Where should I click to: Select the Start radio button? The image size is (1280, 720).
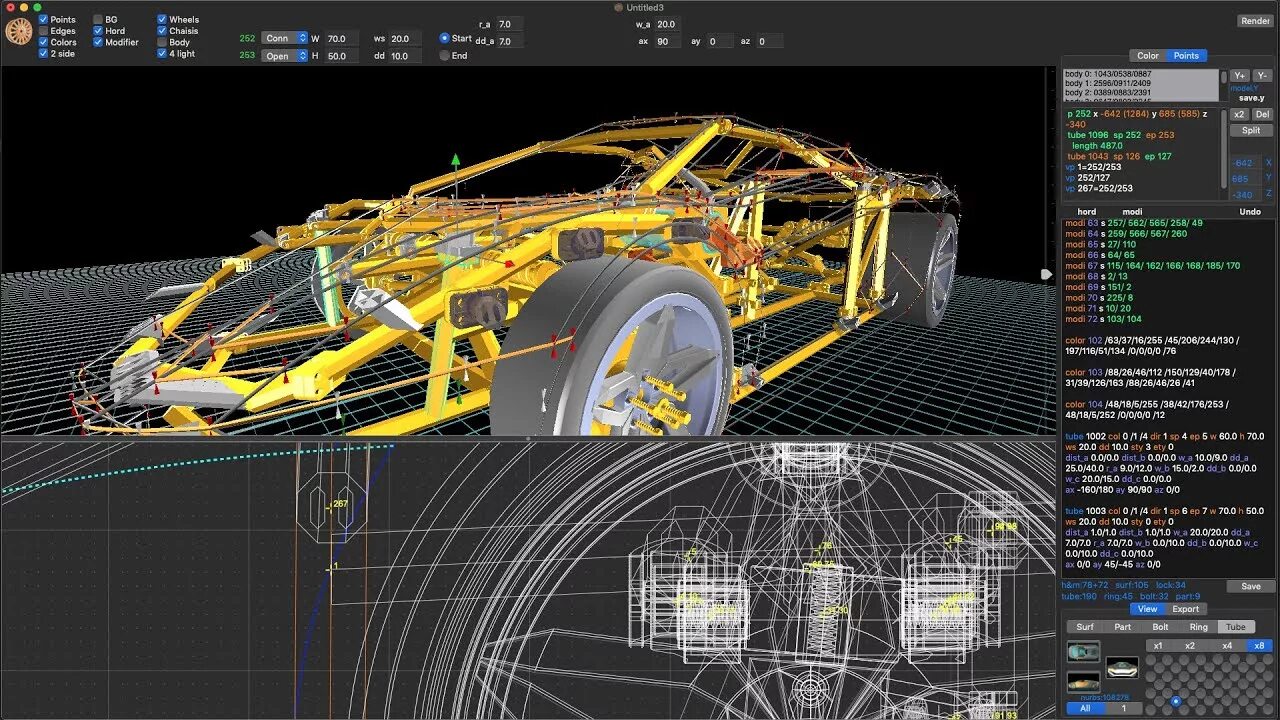445,38
